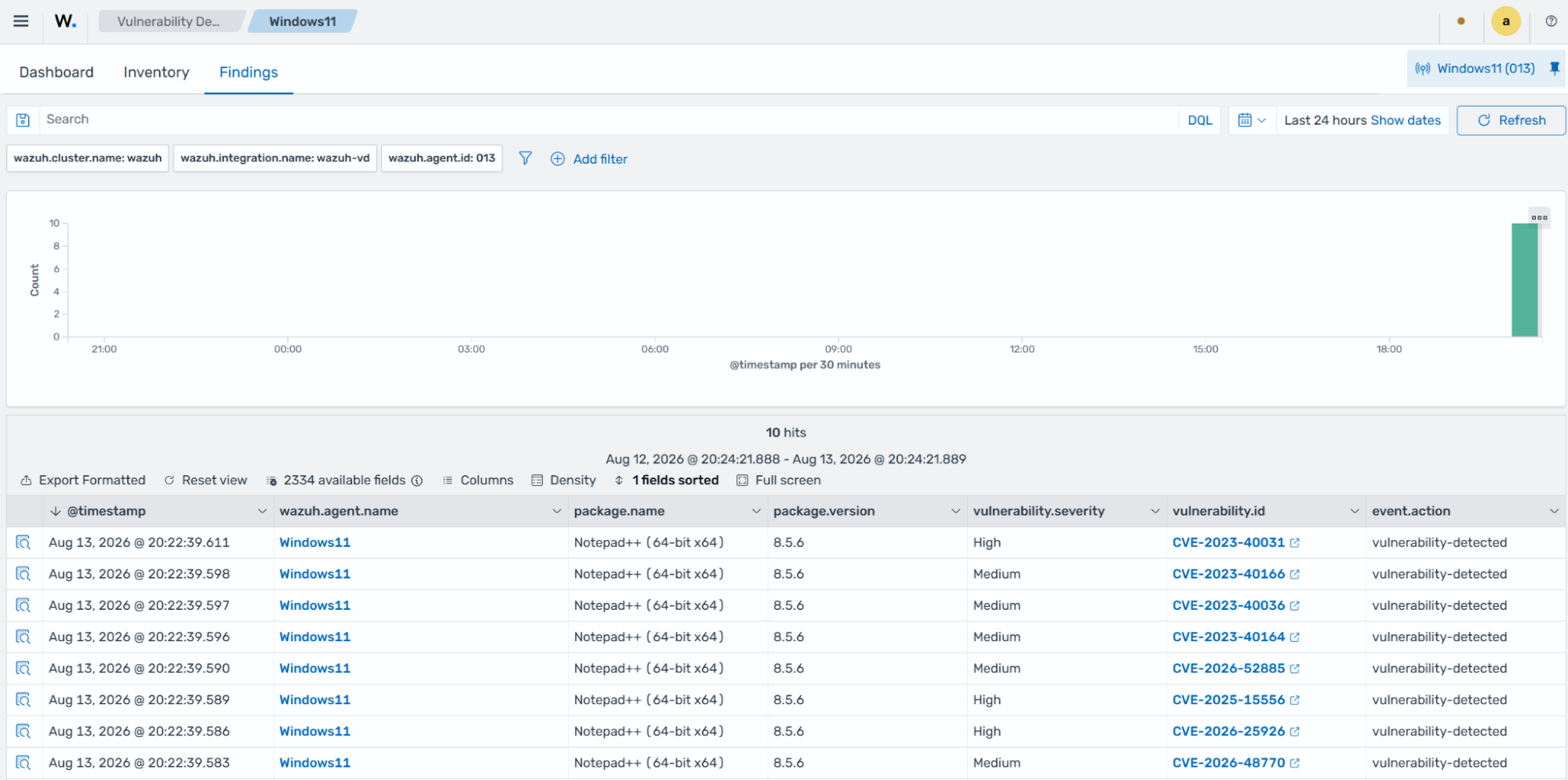Click the Wazuh home logo
The width and height of the screenshot is (1568, 780).
coord(65,21)
